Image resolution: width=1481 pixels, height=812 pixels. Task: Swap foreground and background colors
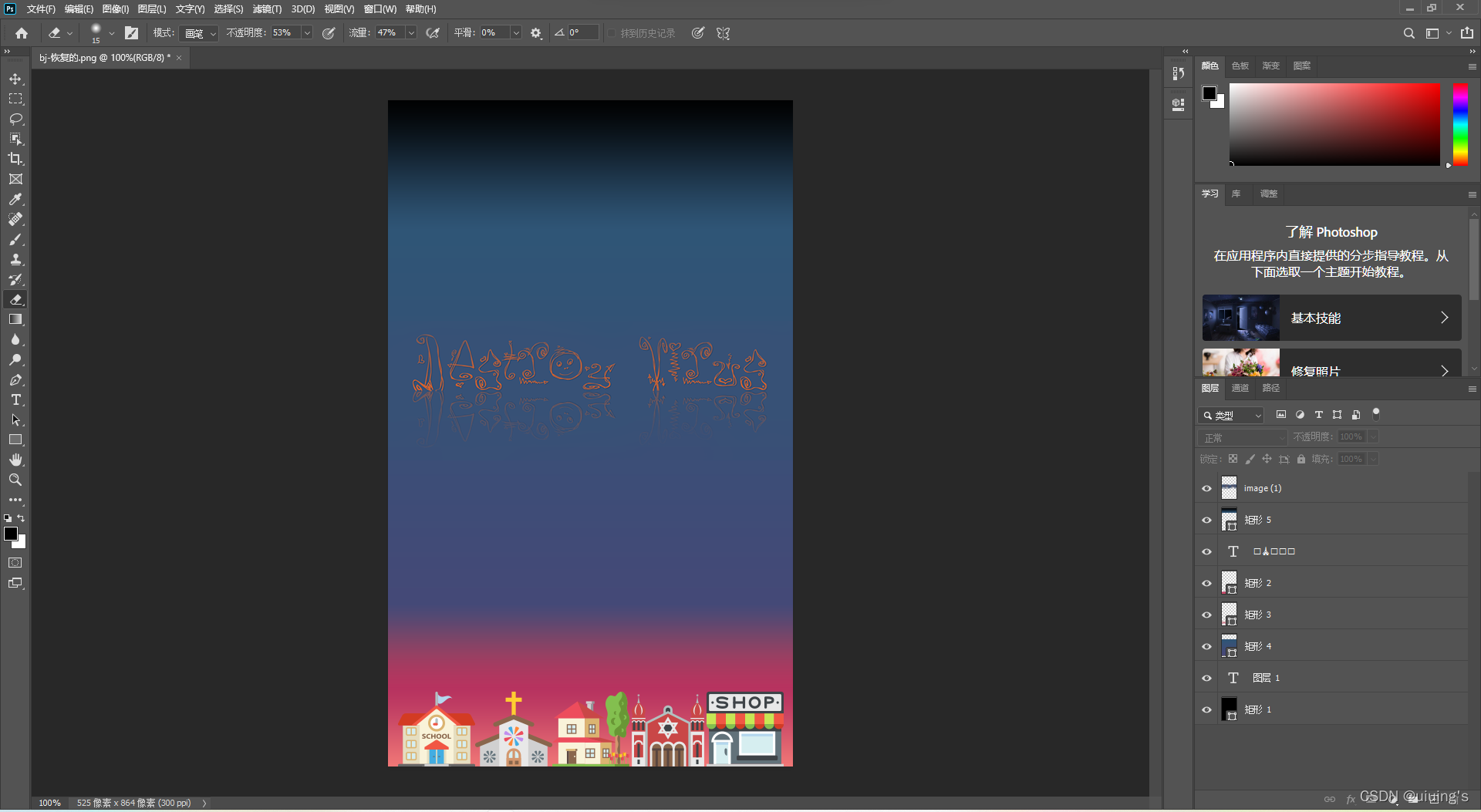pos(22,518)
